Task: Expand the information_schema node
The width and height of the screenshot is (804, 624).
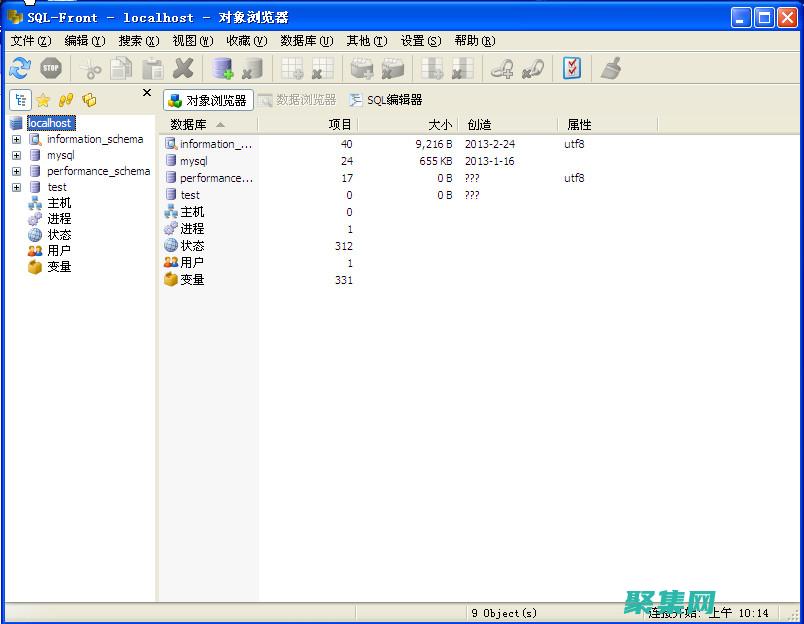Action: [16, 139]
